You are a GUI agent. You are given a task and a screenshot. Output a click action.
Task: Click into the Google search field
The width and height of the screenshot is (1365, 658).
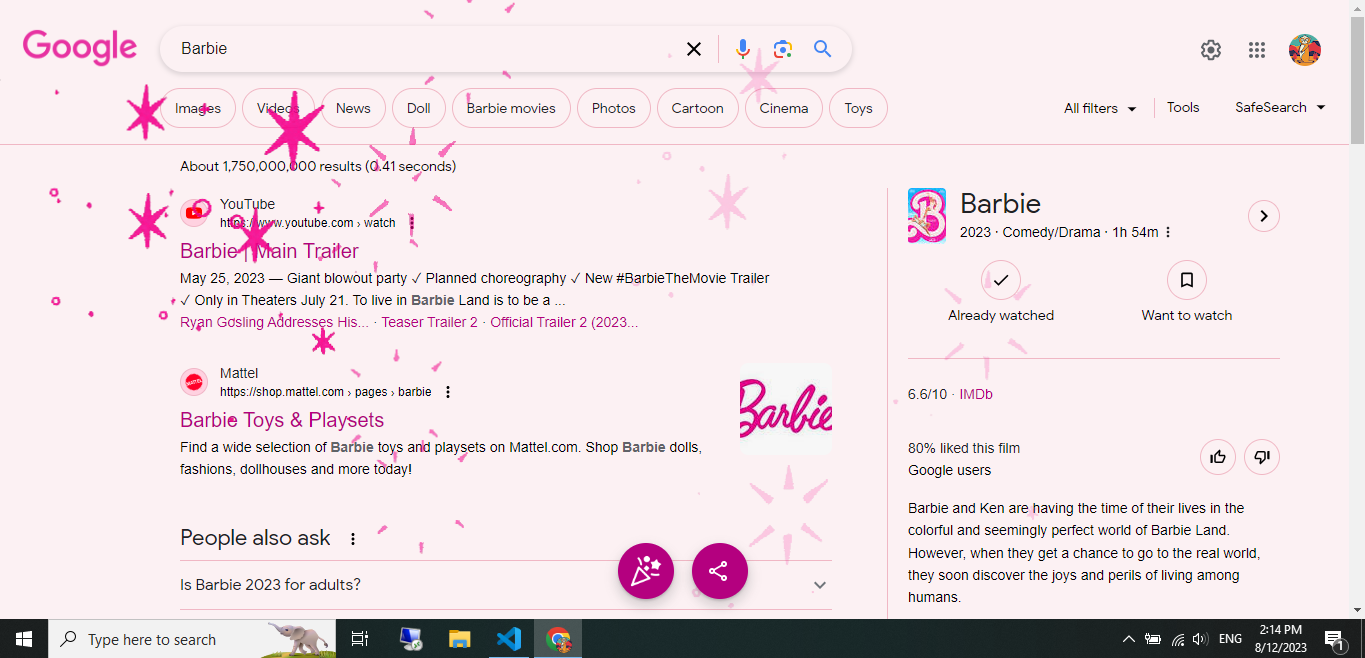tap(425, 49)
